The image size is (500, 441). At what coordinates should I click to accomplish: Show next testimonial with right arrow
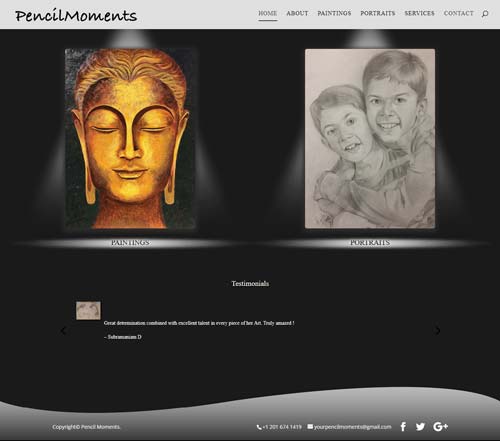tap(438, 331)
